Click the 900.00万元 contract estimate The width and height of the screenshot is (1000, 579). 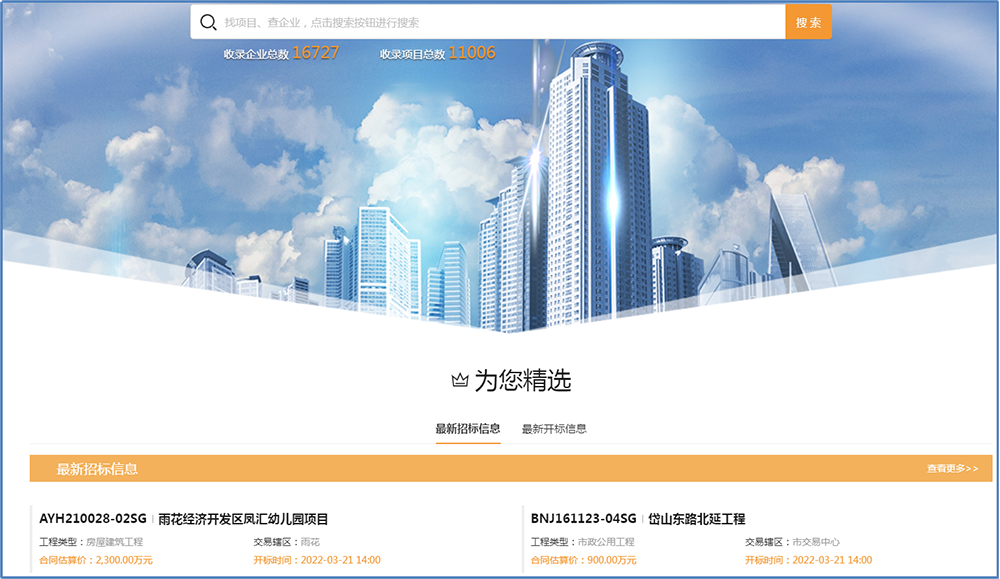pyautogui.click(x=612, y=560)
